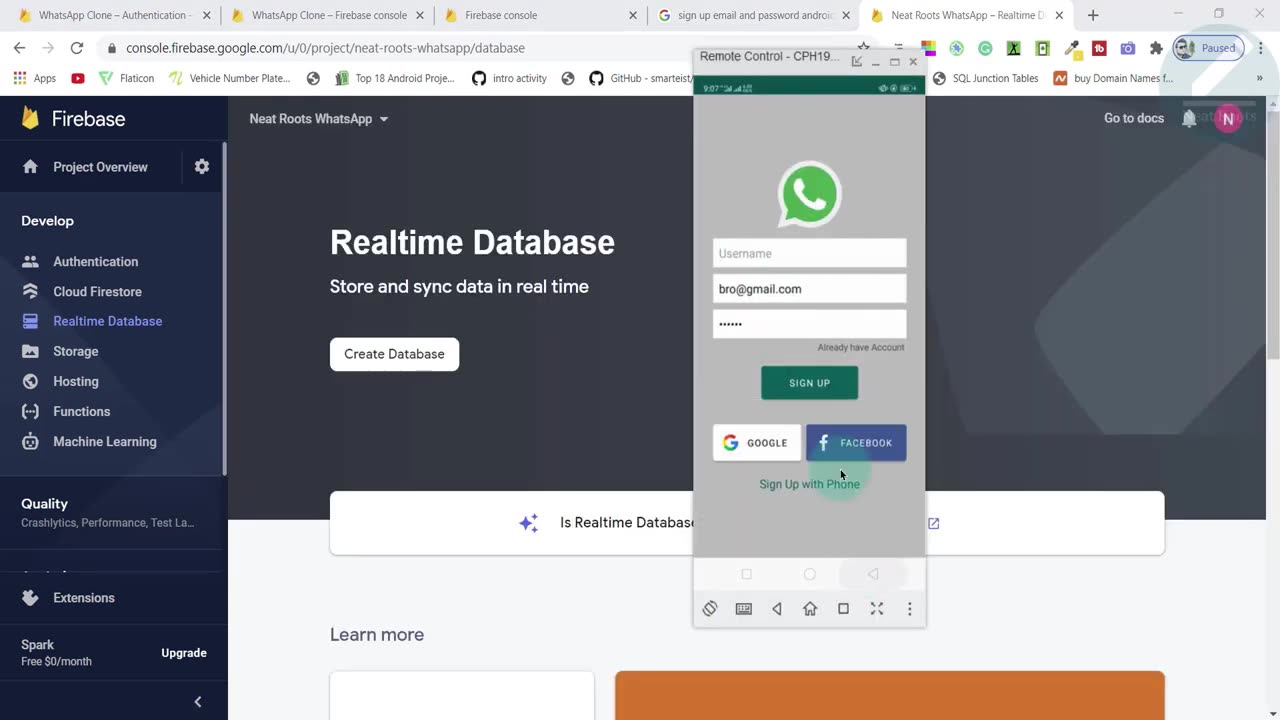Click Upgrade for the Spark plan
1280x720 pixels.
click(x=184, y=653)
